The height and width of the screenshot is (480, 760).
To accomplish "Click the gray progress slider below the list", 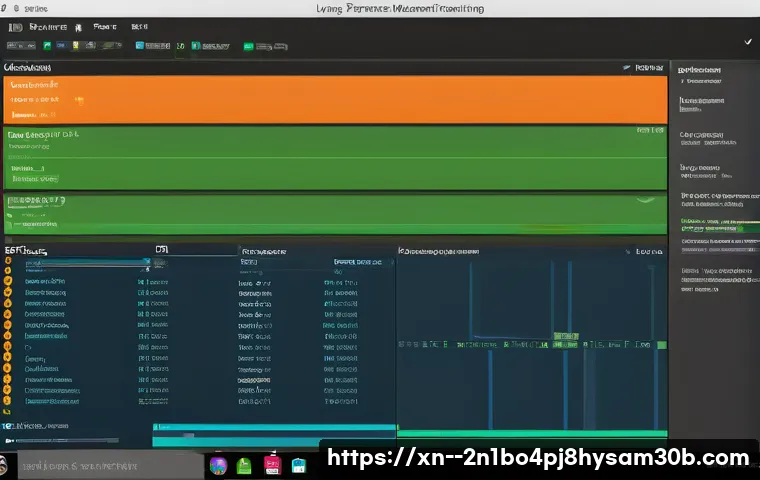I will [67, 441].
